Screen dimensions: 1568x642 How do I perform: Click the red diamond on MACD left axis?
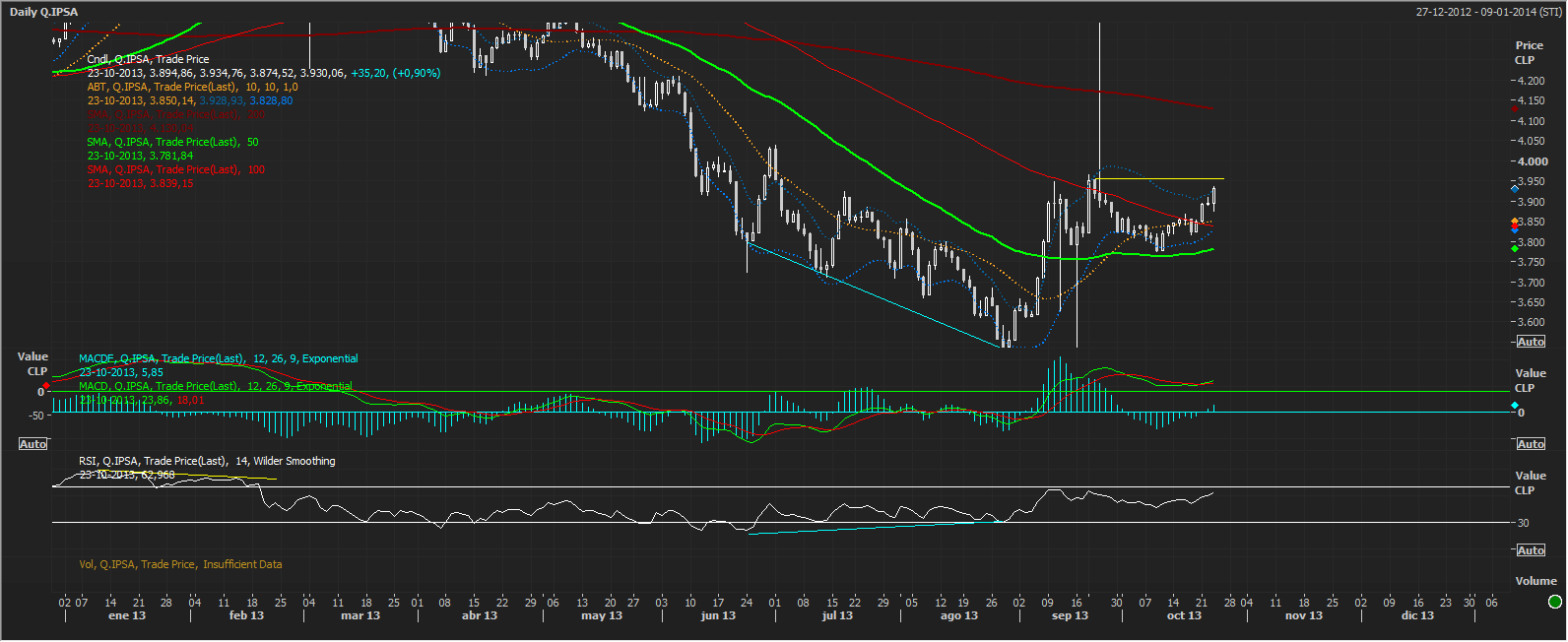(46, 385)
